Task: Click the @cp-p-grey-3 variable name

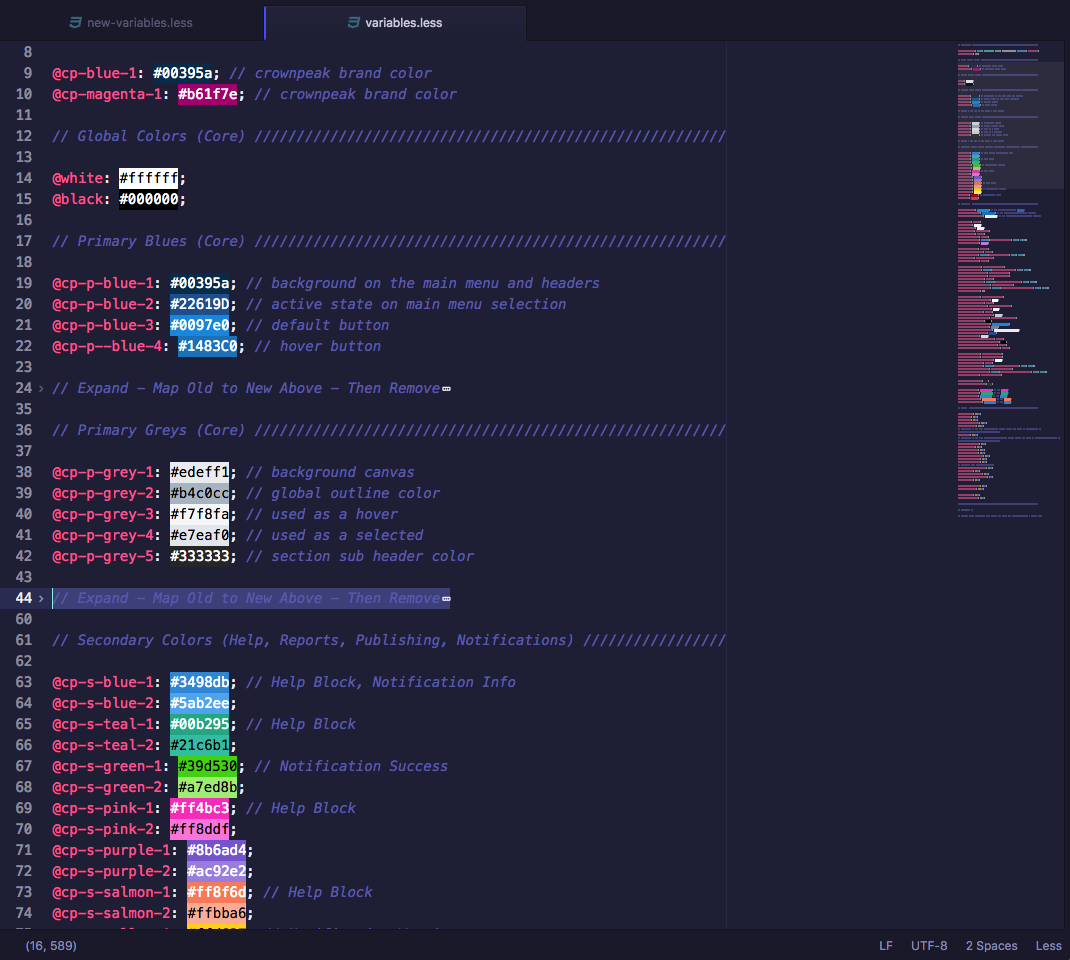Action: click(x=103, y=514)
